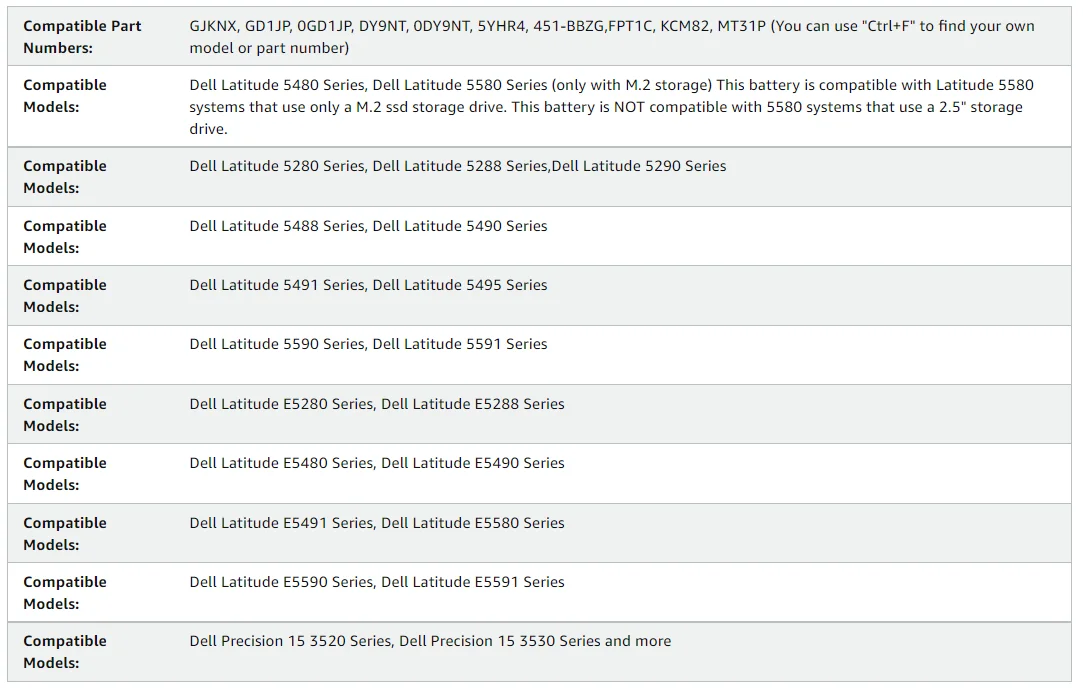
Task: Click "Compatible Models:" label beside the Latitude E5280 row
Action: tap(65, 415)
